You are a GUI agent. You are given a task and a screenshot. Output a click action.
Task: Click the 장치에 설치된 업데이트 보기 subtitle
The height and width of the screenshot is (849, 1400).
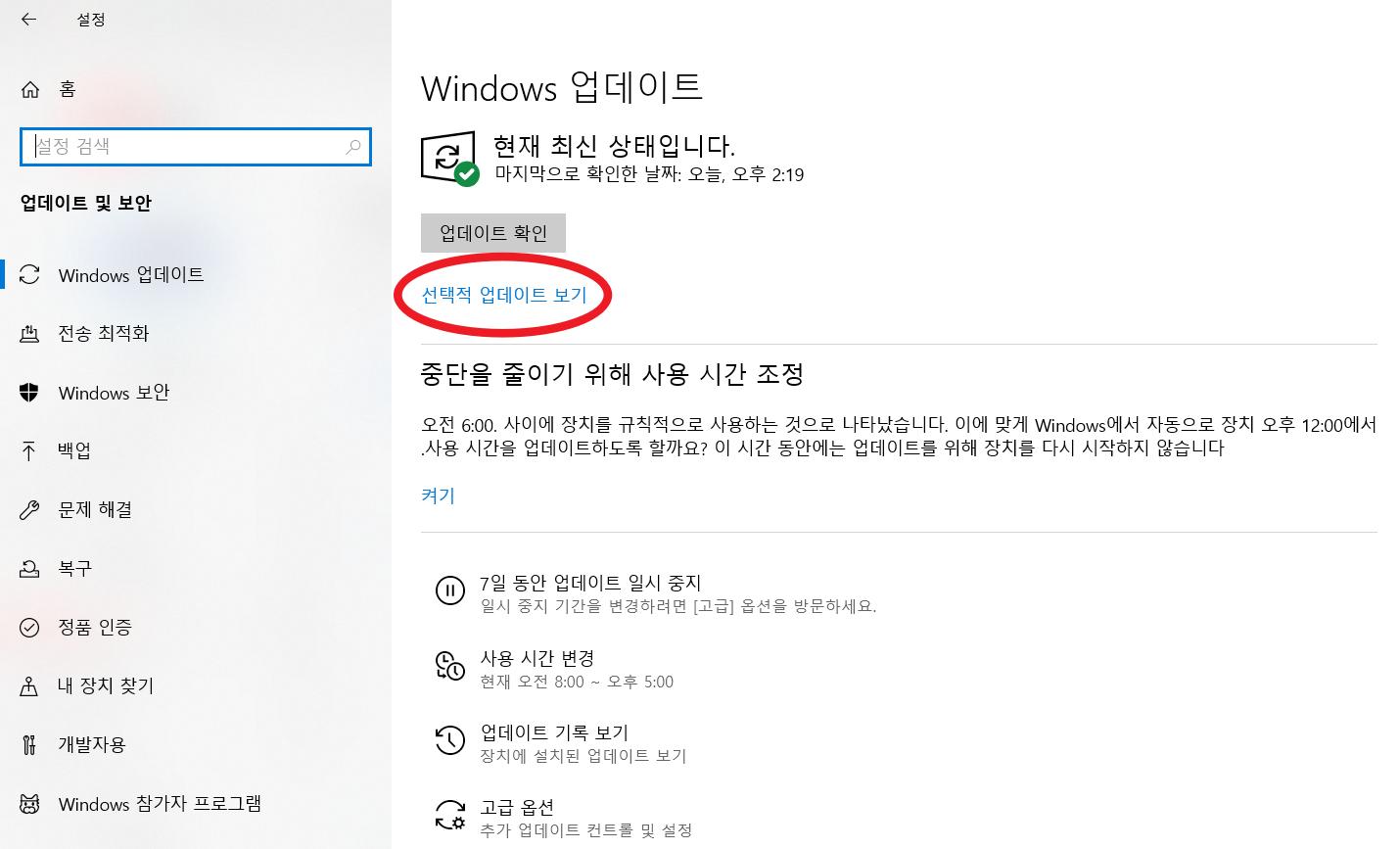583,756
